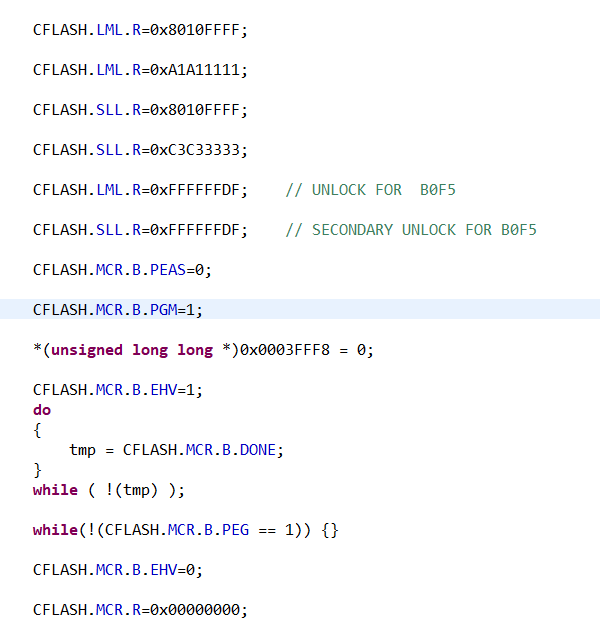Click the line CFLASH.MCR.B.EHV=1;

tap(118, 390)
